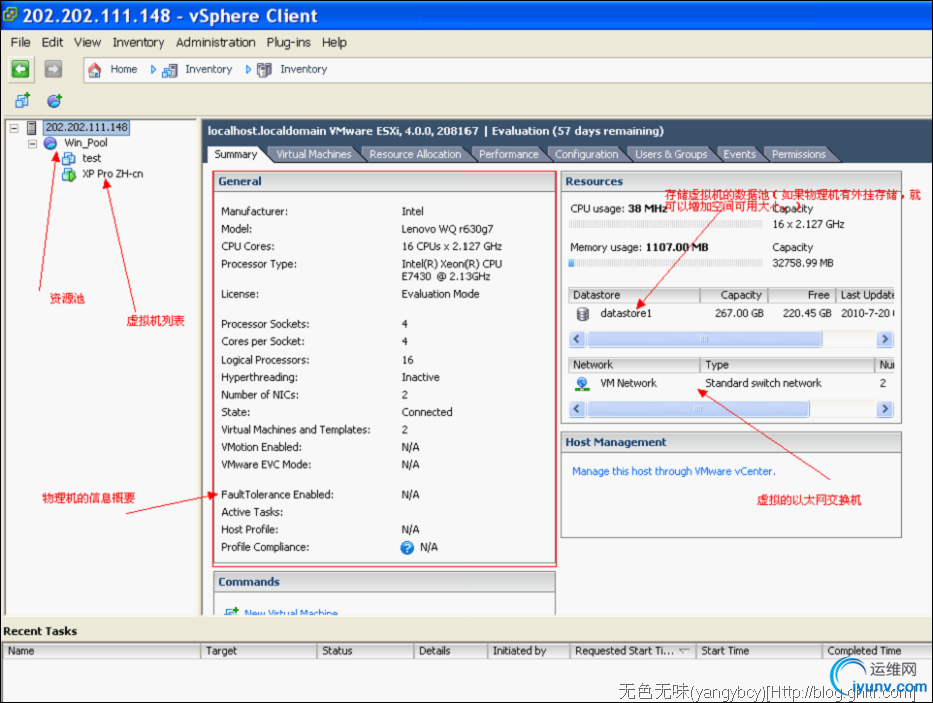Screen dimensions: 933x703
Task: Collapse the Win_Pool tree node
Action: pos(33,143)
